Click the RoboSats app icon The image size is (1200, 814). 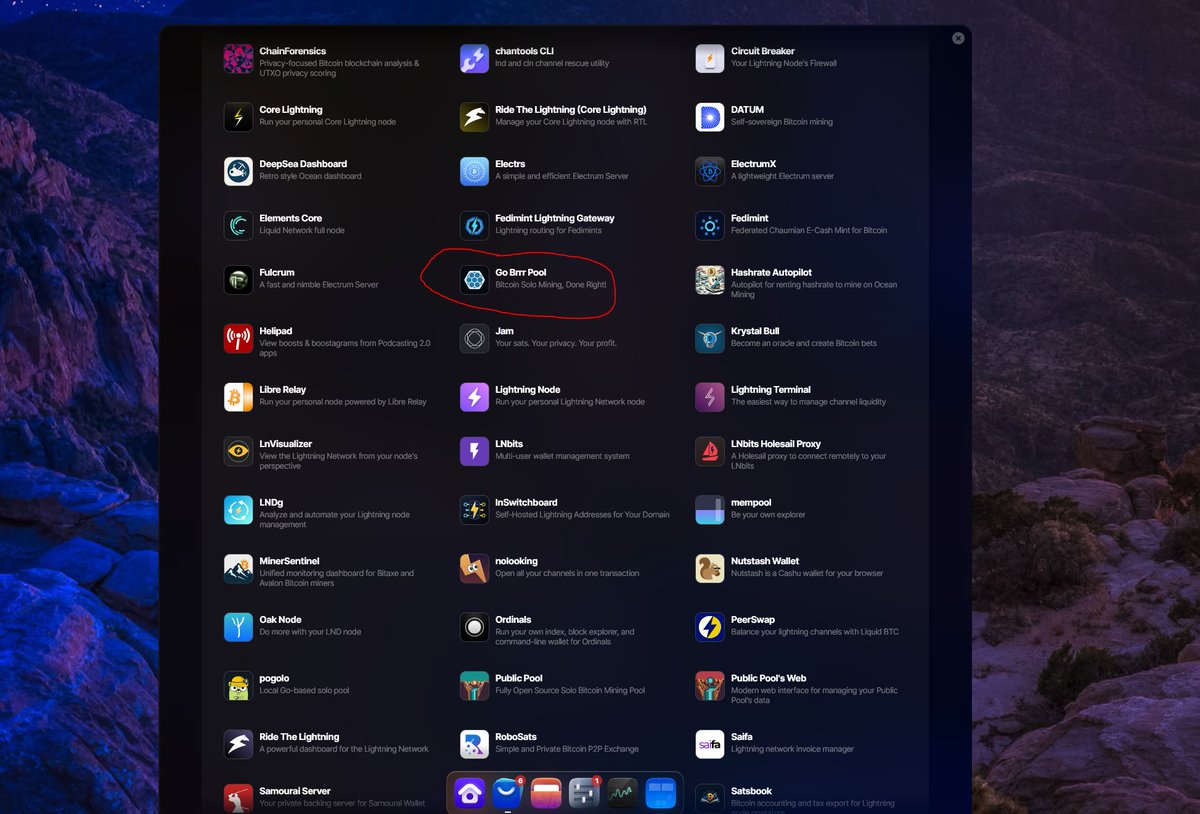[474, 744]
